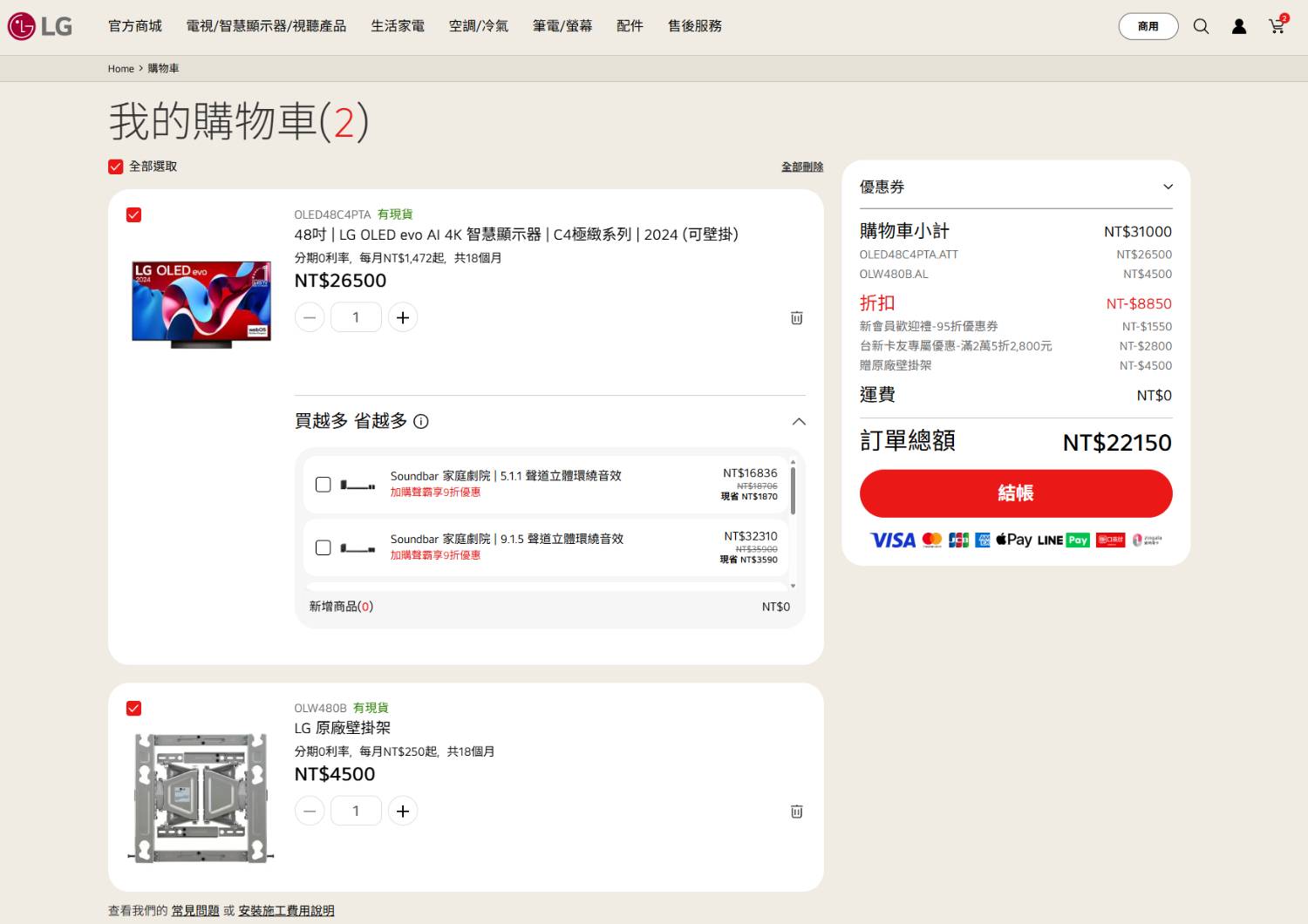Delete the OLW480B wall mount with trash icon
The height and width of the screenshot is (924, 1308).
(x=796, y=812)
